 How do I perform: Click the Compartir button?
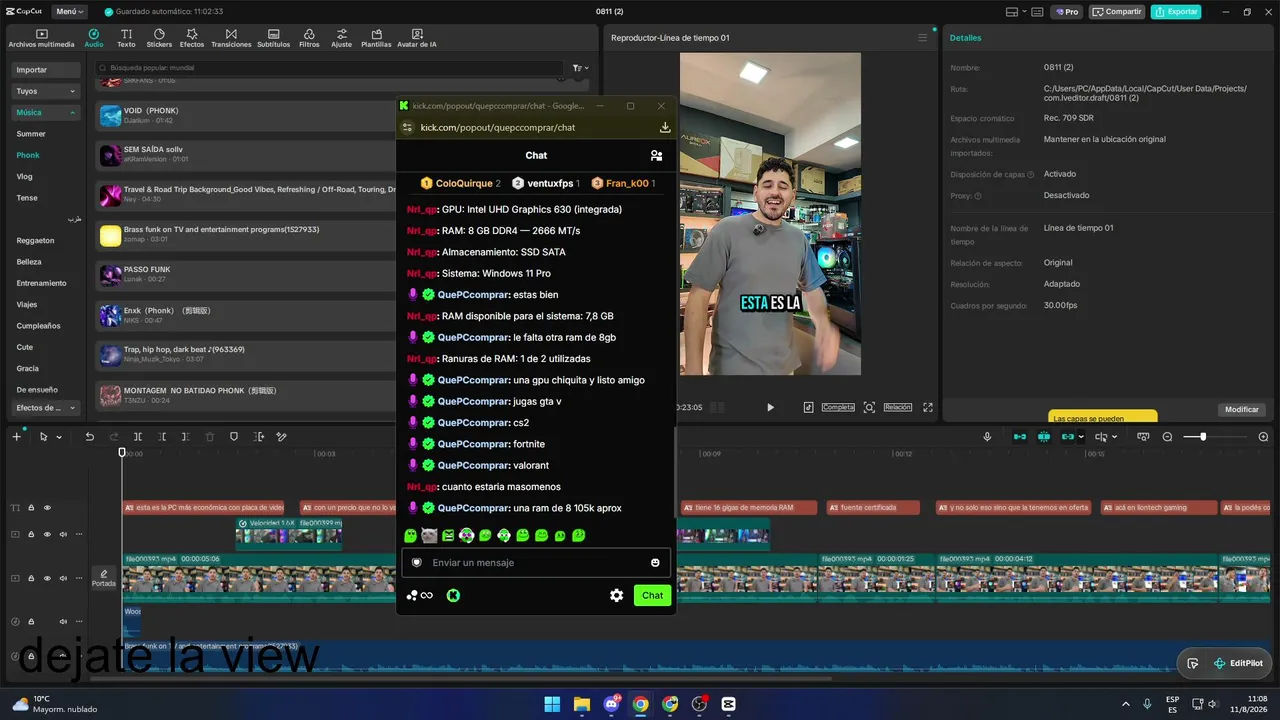pos(1117,12)
